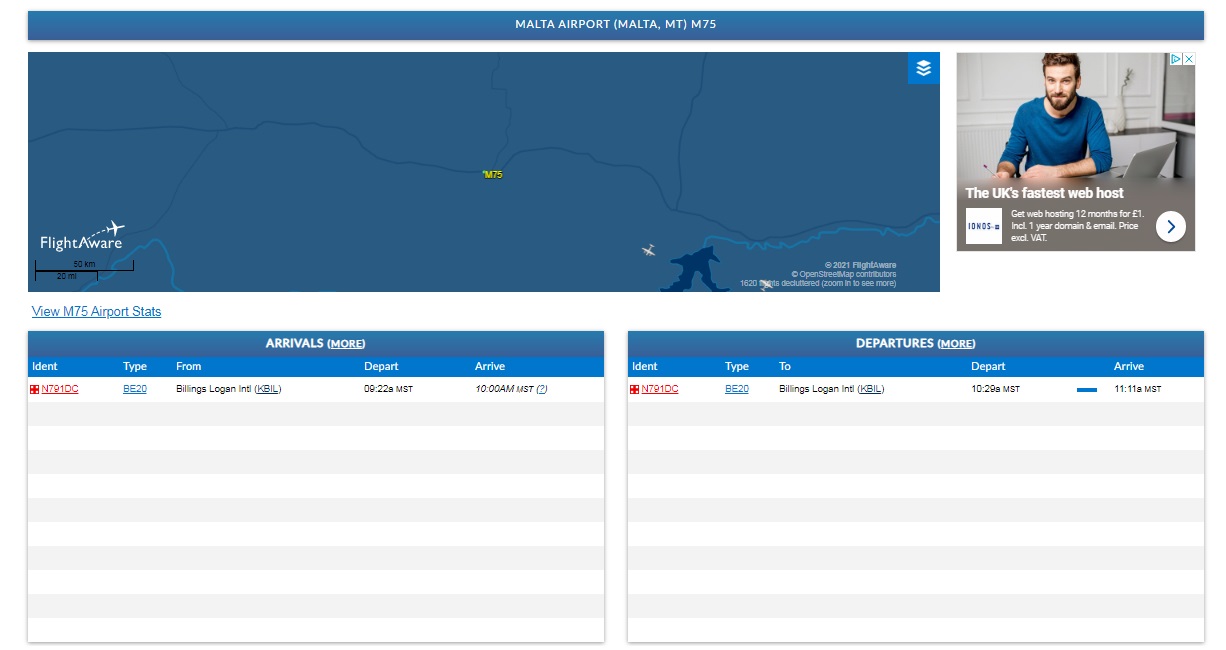Close the advertisement with the X icon
1226x650 pixels.
[1189, 59]
